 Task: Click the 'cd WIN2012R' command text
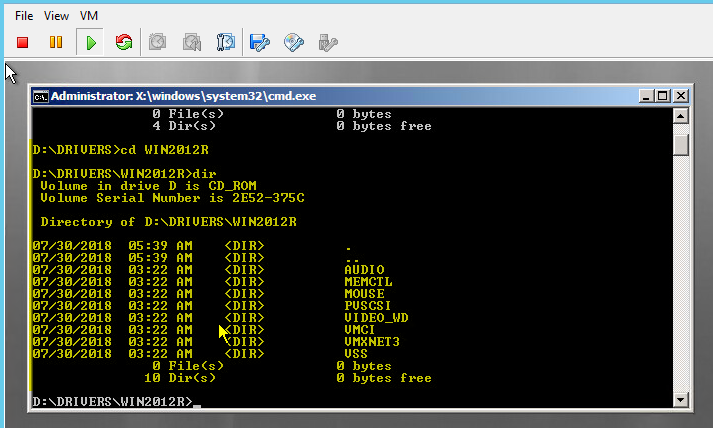pyautogui.click(x=164, y=150)
